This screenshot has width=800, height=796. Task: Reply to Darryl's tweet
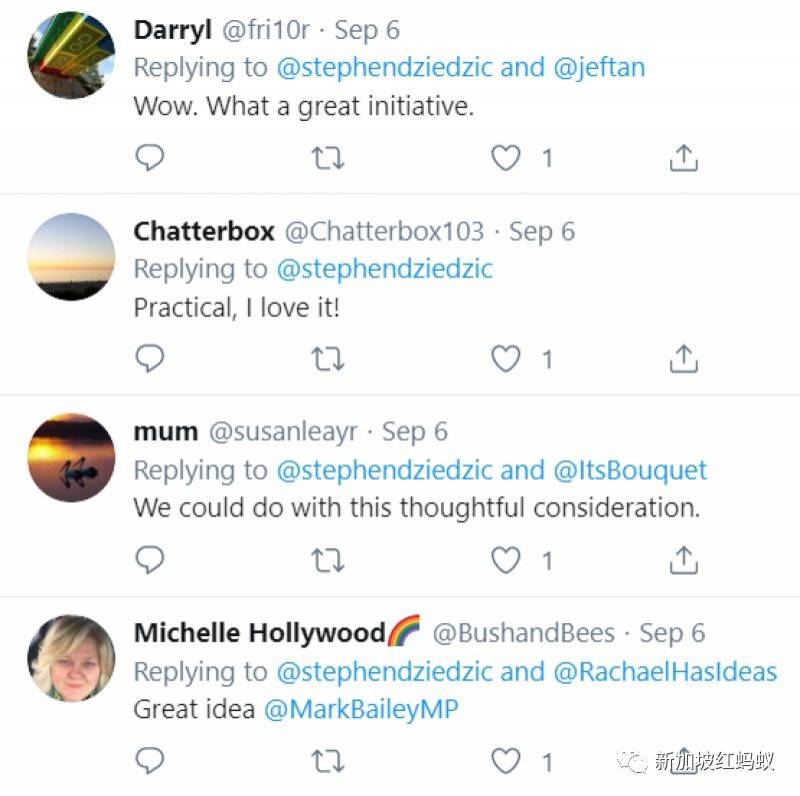149,157
